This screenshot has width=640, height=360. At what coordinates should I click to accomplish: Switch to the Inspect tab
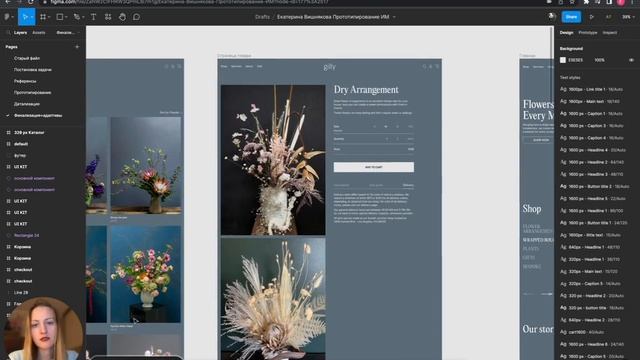[x=610, y=33]
